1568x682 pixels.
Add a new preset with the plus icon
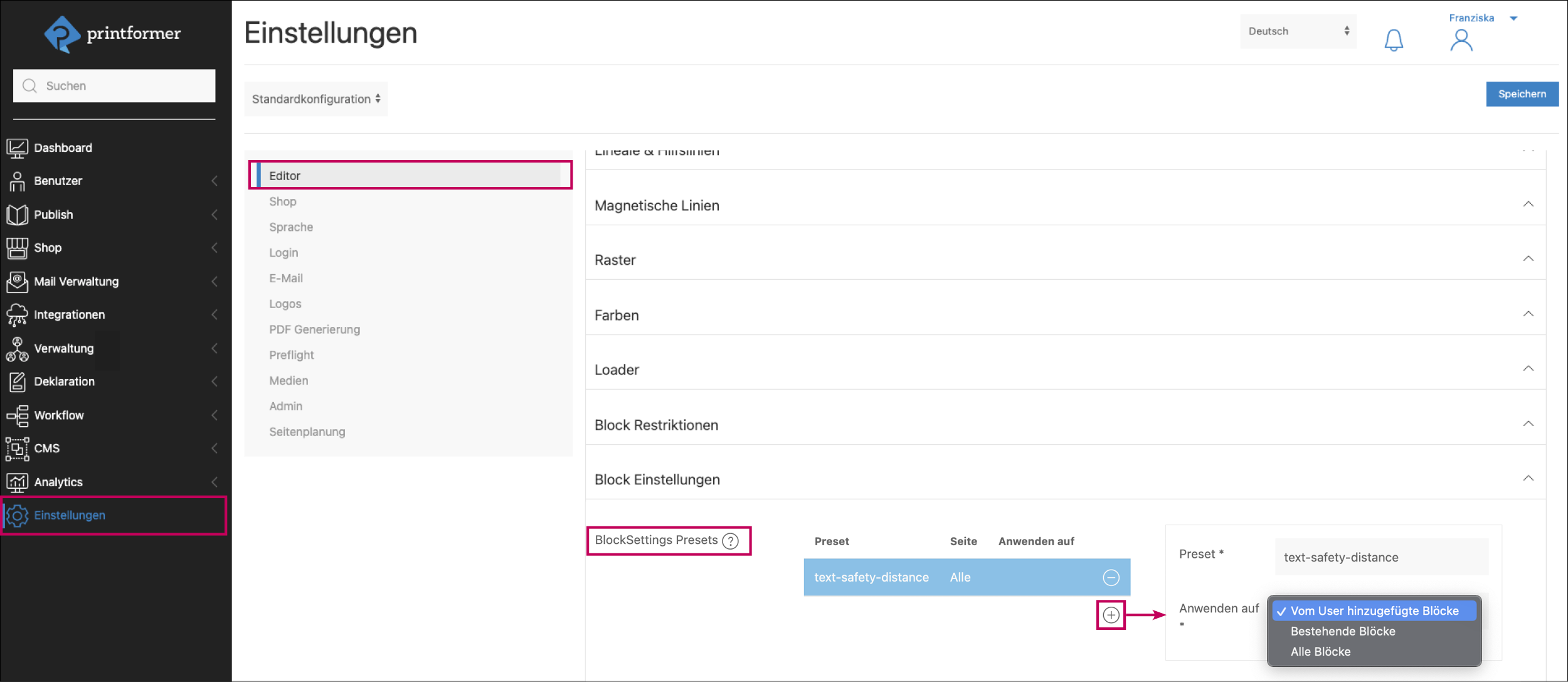[x=1111, y=615]
